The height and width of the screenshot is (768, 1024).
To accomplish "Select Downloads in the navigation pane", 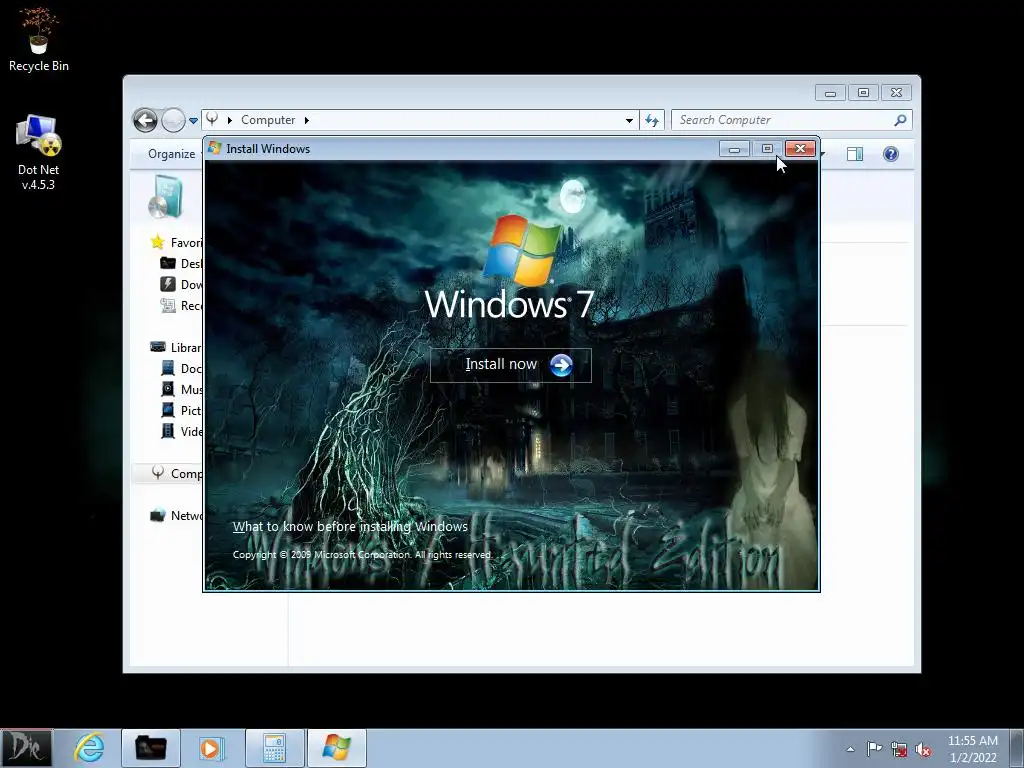I will click(x=182, y=285).
